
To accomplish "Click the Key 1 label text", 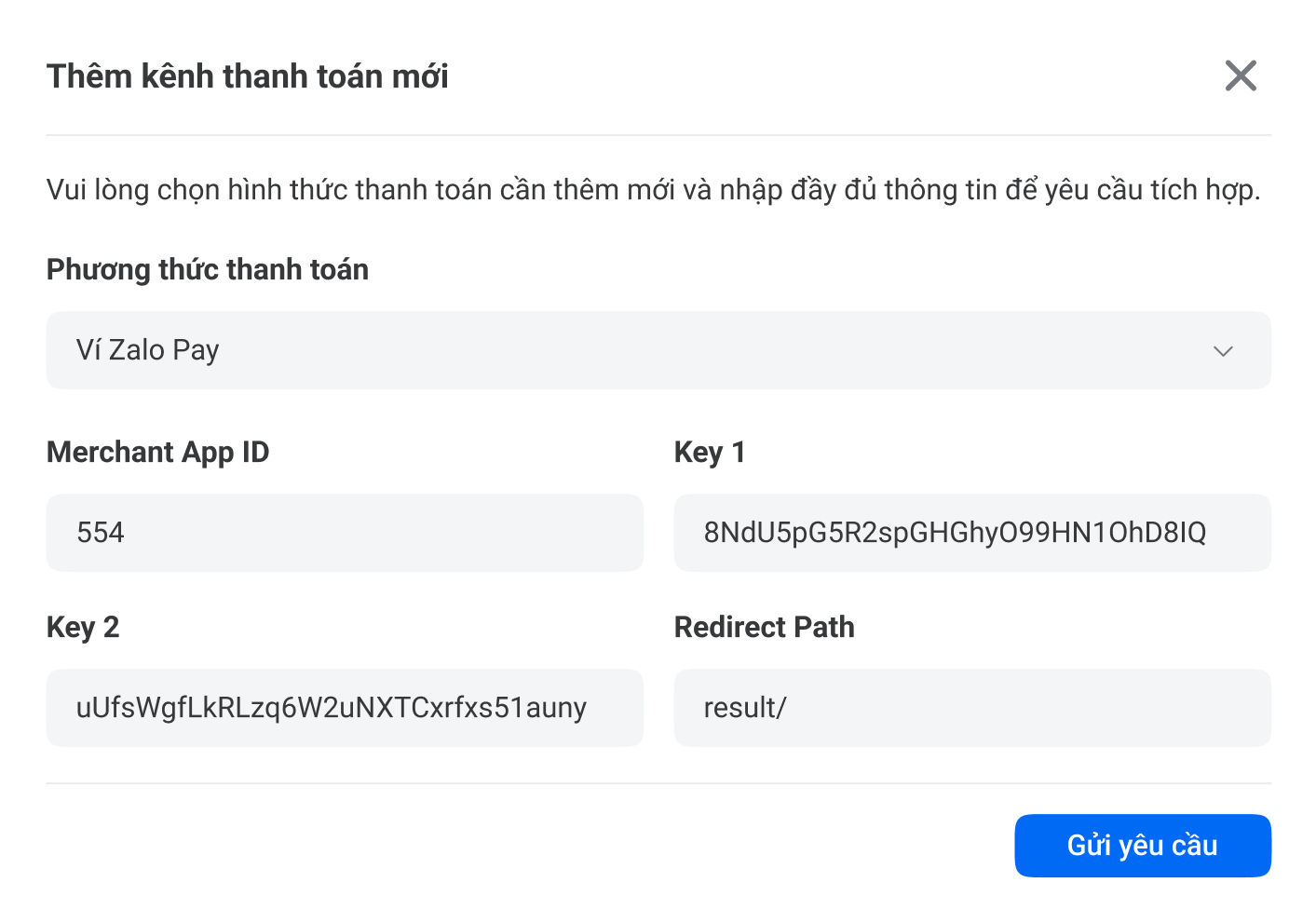I will [710, 452].
